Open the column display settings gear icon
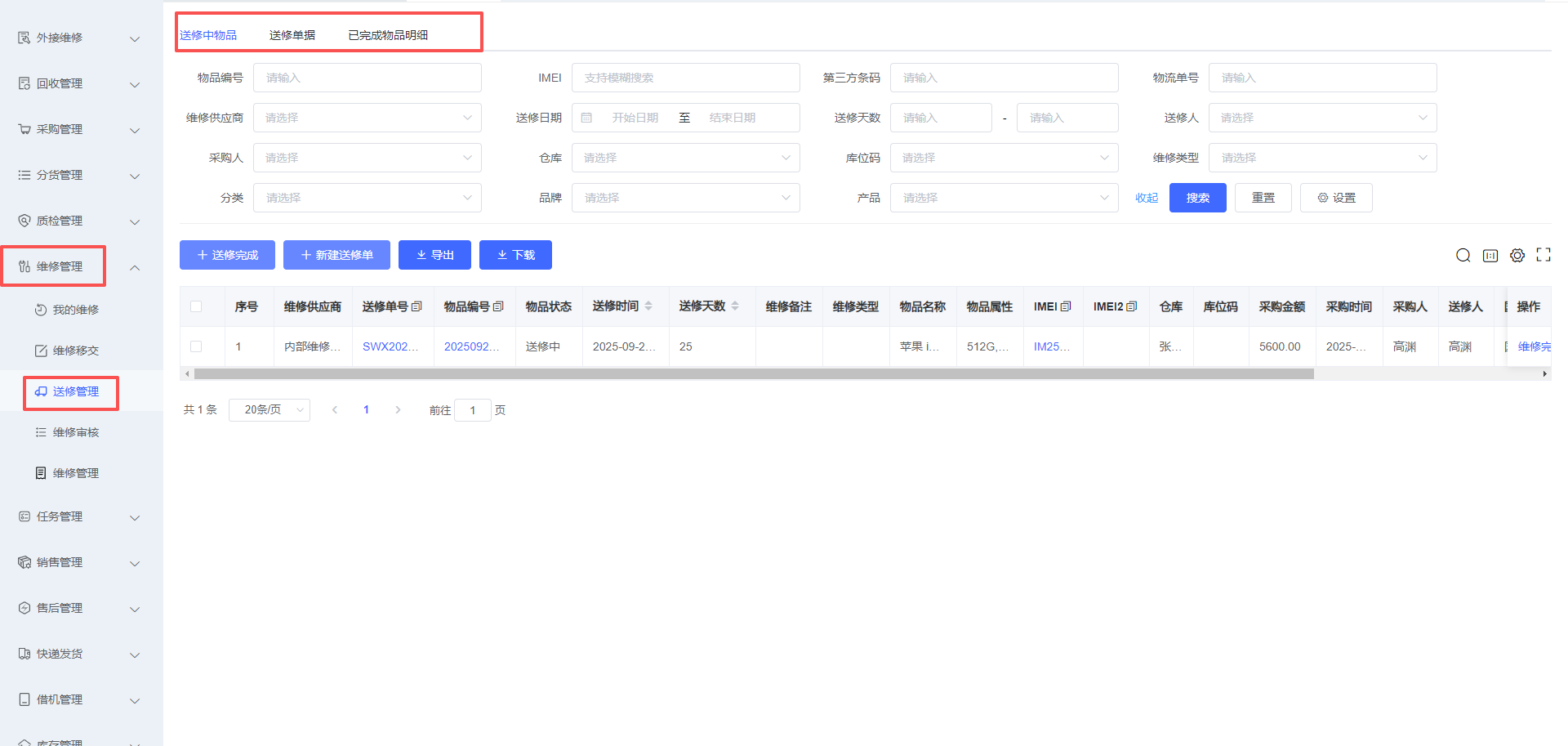Viewport: 1568px width, 746px height. pos(1517,256)
